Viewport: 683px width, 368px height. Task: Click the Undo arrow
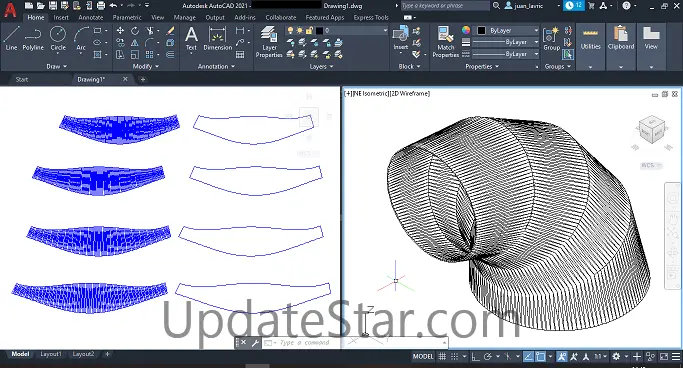coord(113,6)
